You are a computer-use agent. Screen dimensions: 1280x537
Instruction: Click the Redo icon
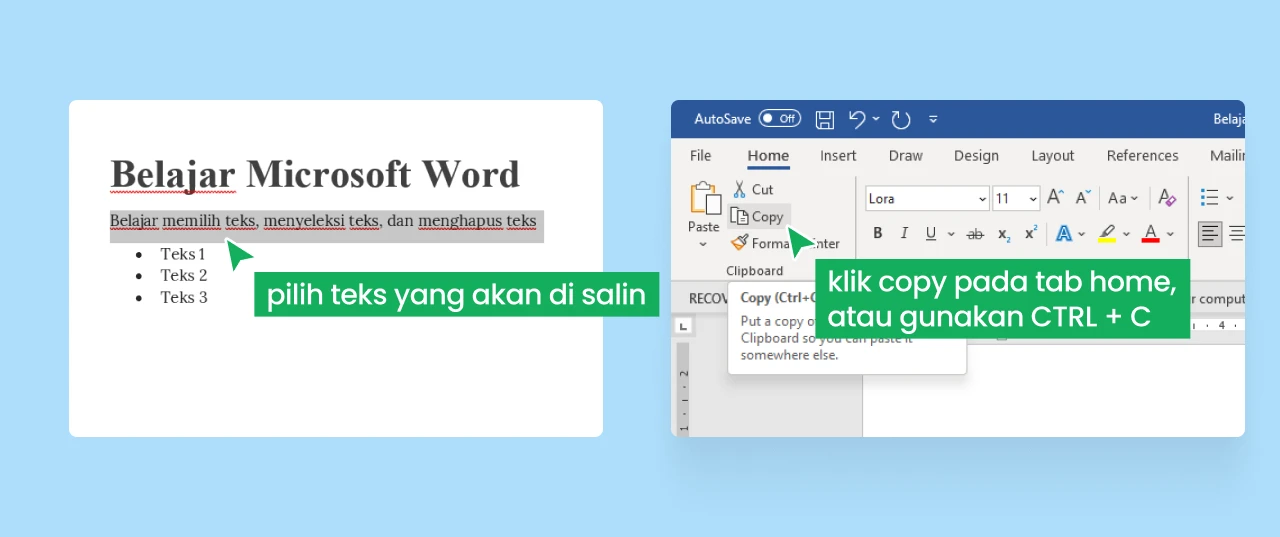(x=901, y=120)
